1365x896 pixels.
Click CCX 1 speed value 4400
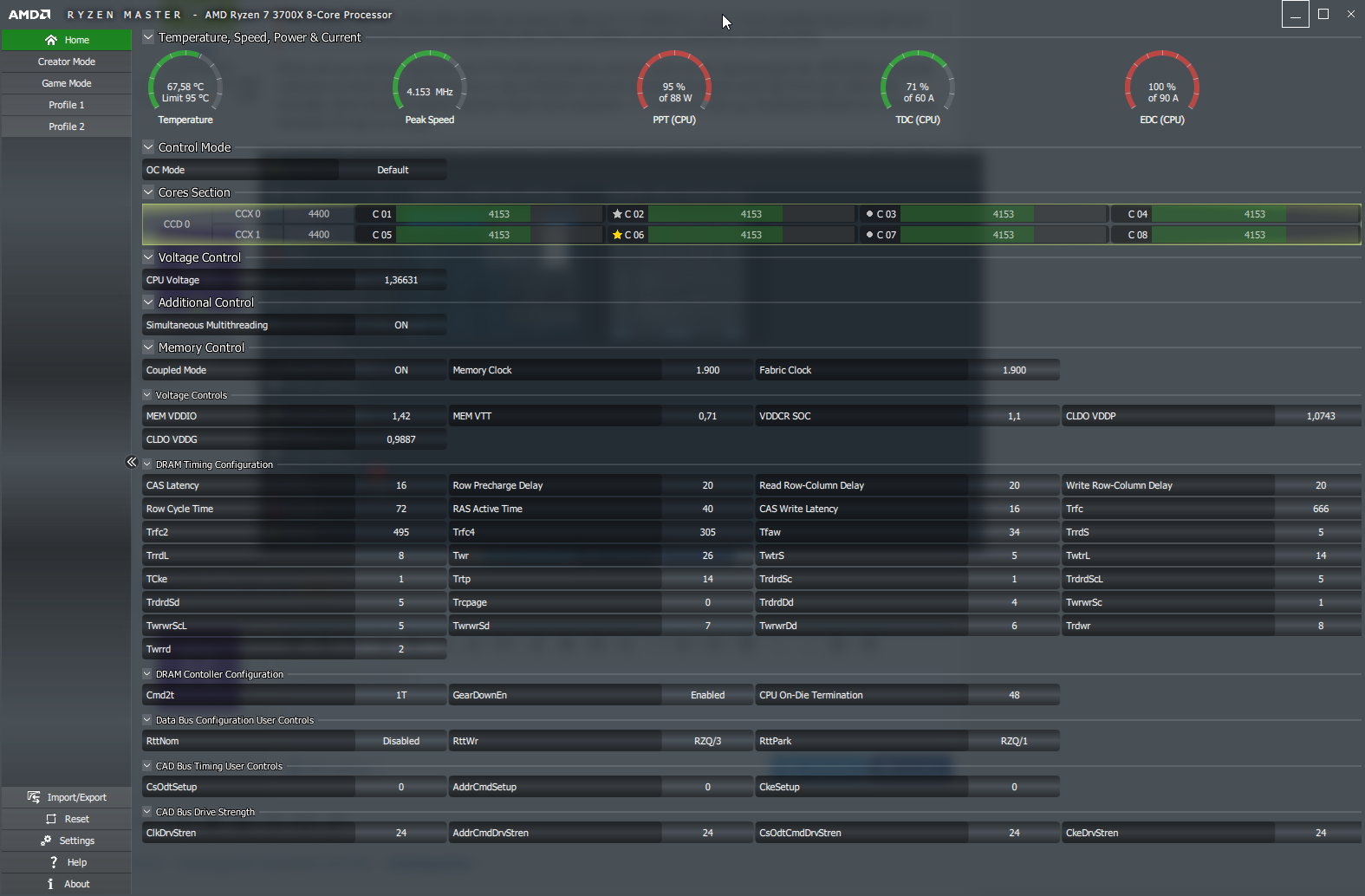tap(319, 235)
